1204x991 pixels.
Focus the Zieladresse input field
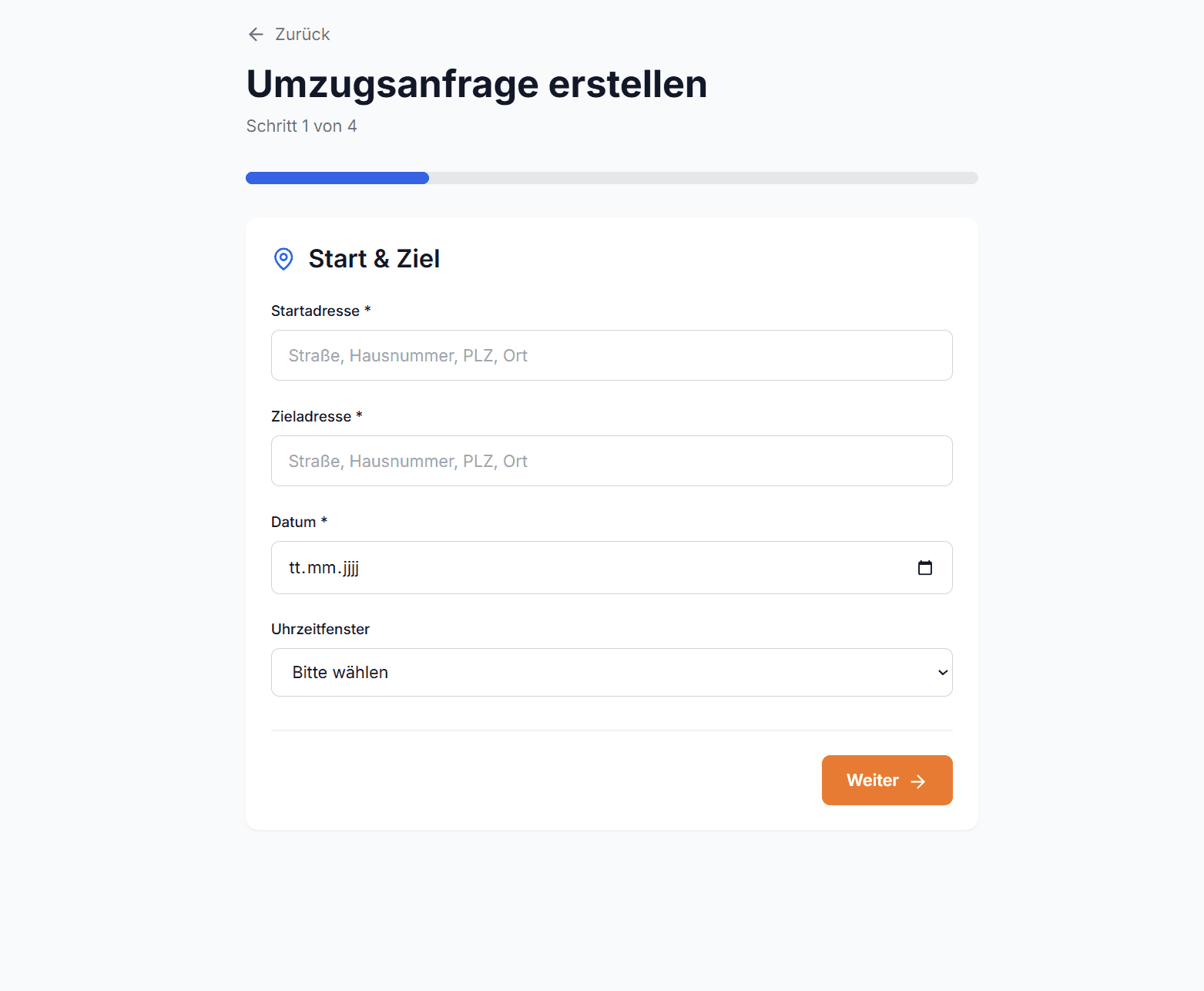612,461
